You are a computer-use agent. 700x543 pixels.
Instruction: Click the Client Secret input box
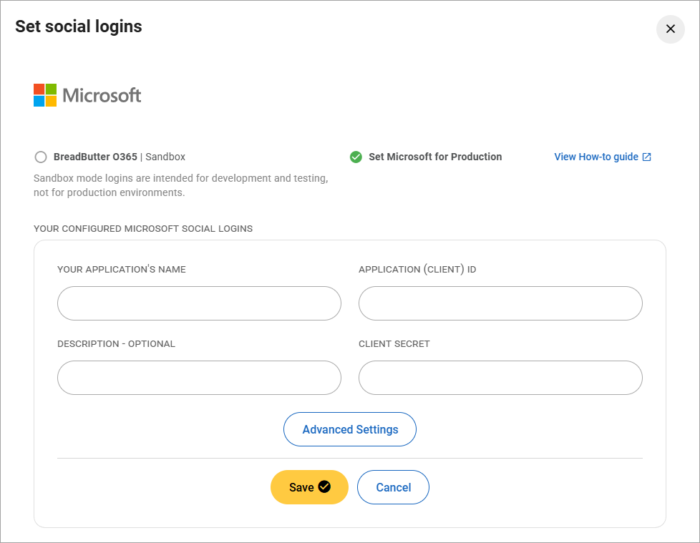pos(500,378)
